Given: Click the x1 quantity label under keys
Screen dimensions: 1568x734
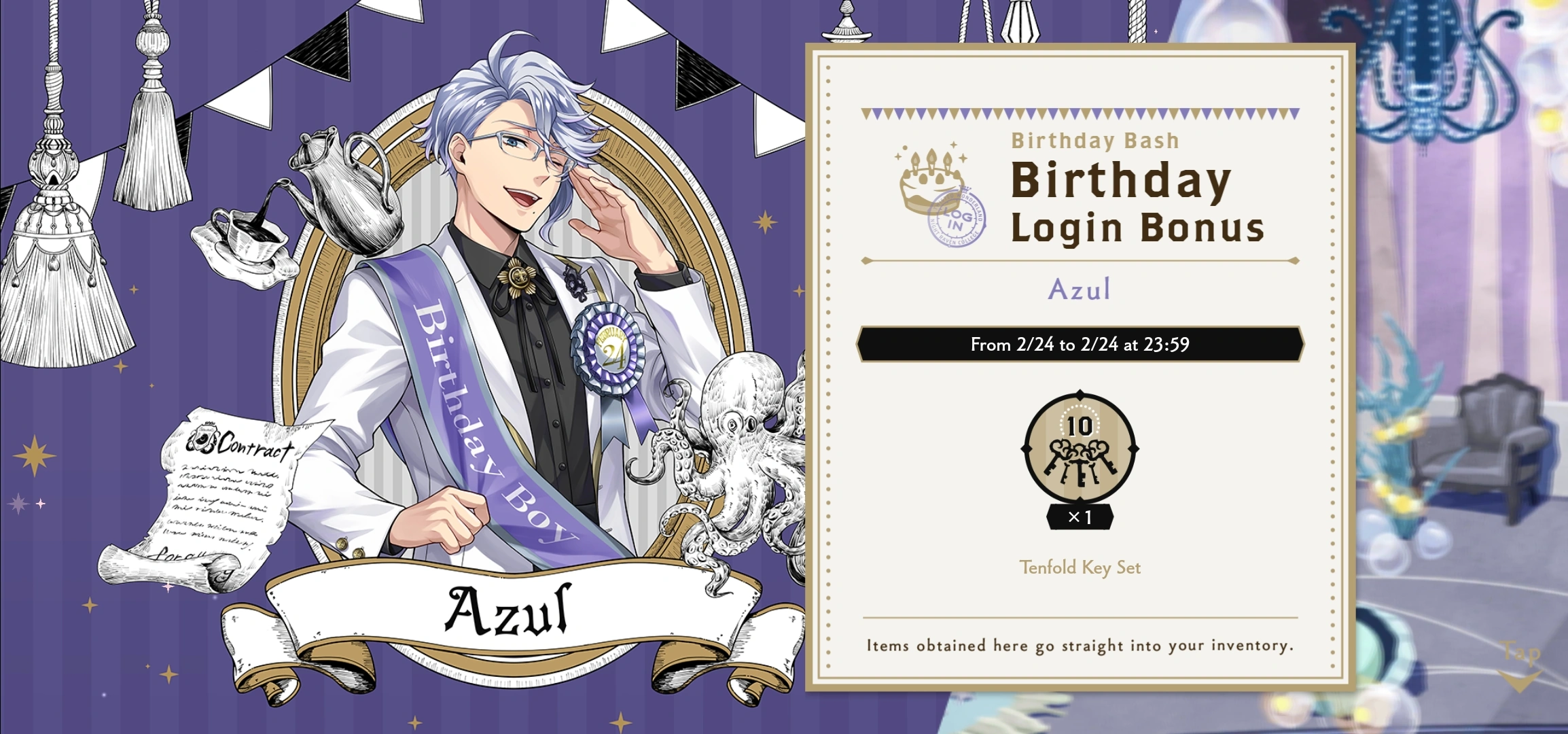Looking at the screenshot, I should (1080, 517).
